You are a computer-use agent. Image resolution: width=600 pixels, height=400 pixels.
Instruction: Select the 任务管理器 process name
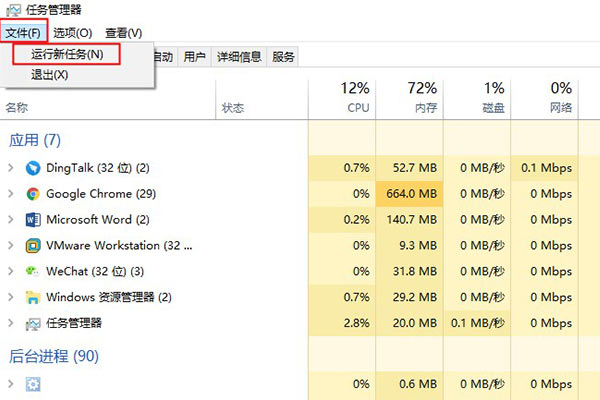[74, 323]
